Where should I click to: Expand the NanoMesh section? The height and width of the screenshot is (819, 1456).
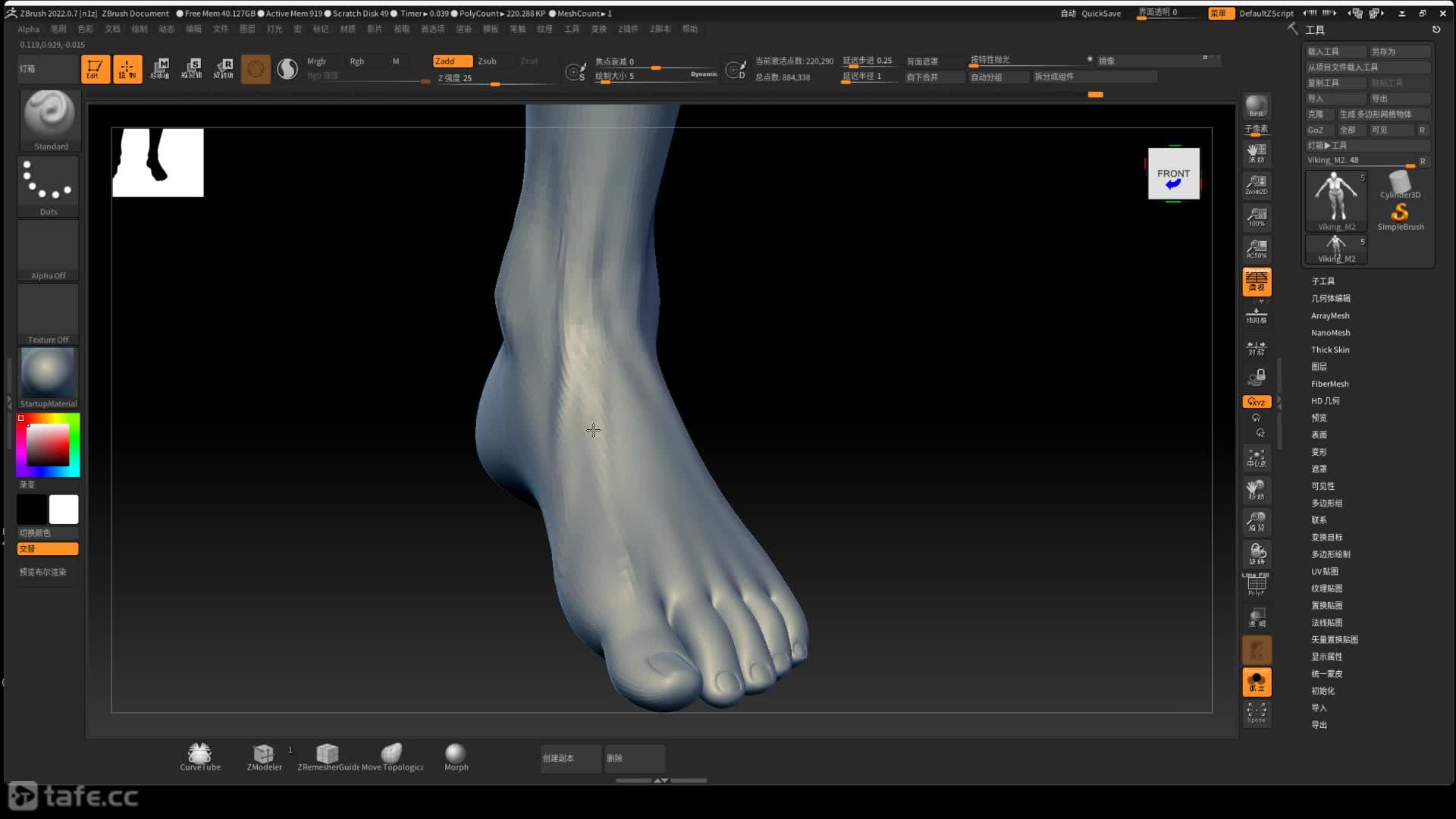[1330, 333]
